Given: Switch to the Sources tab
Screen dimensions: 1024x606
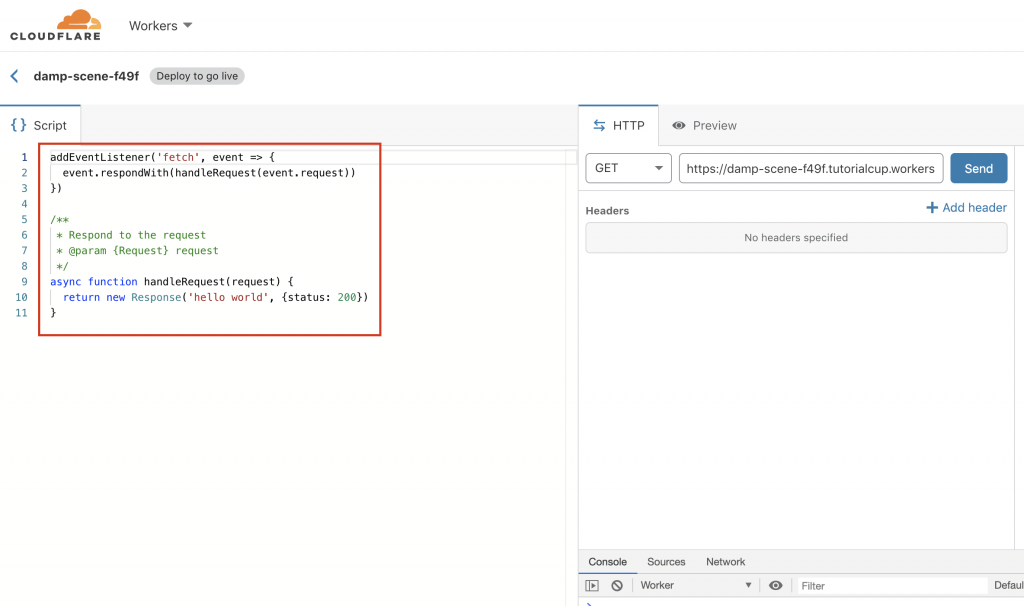Looking at the screenshot, I should (666, 562).
